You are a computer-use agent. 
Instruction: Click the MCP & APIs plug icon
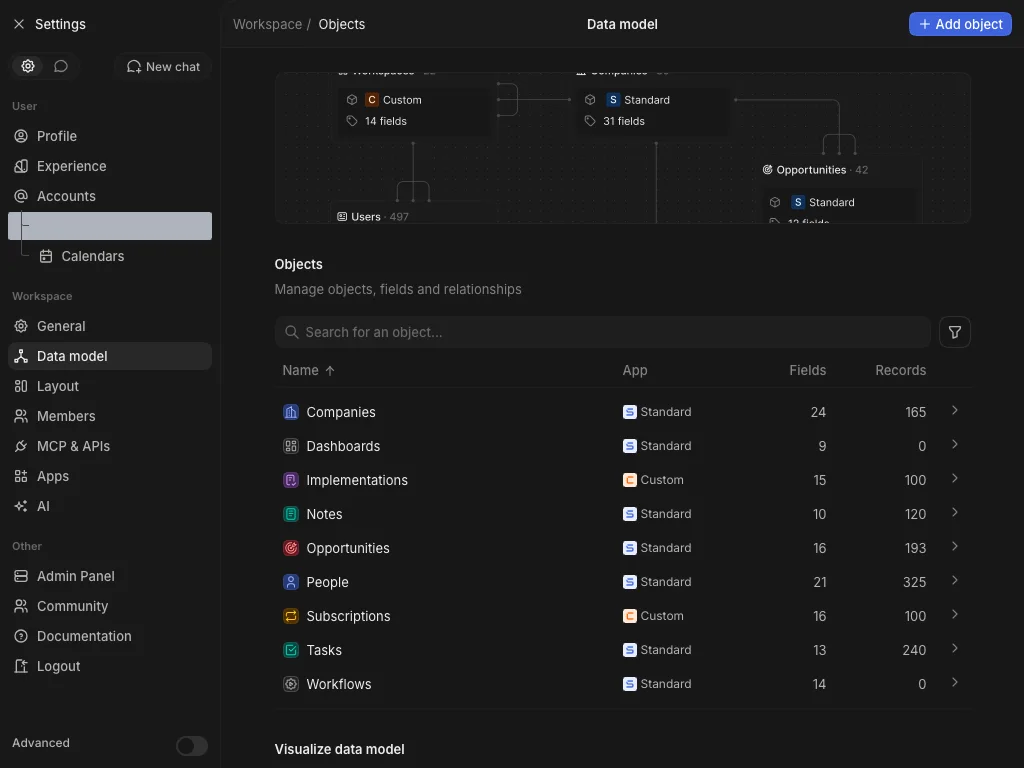21,446
